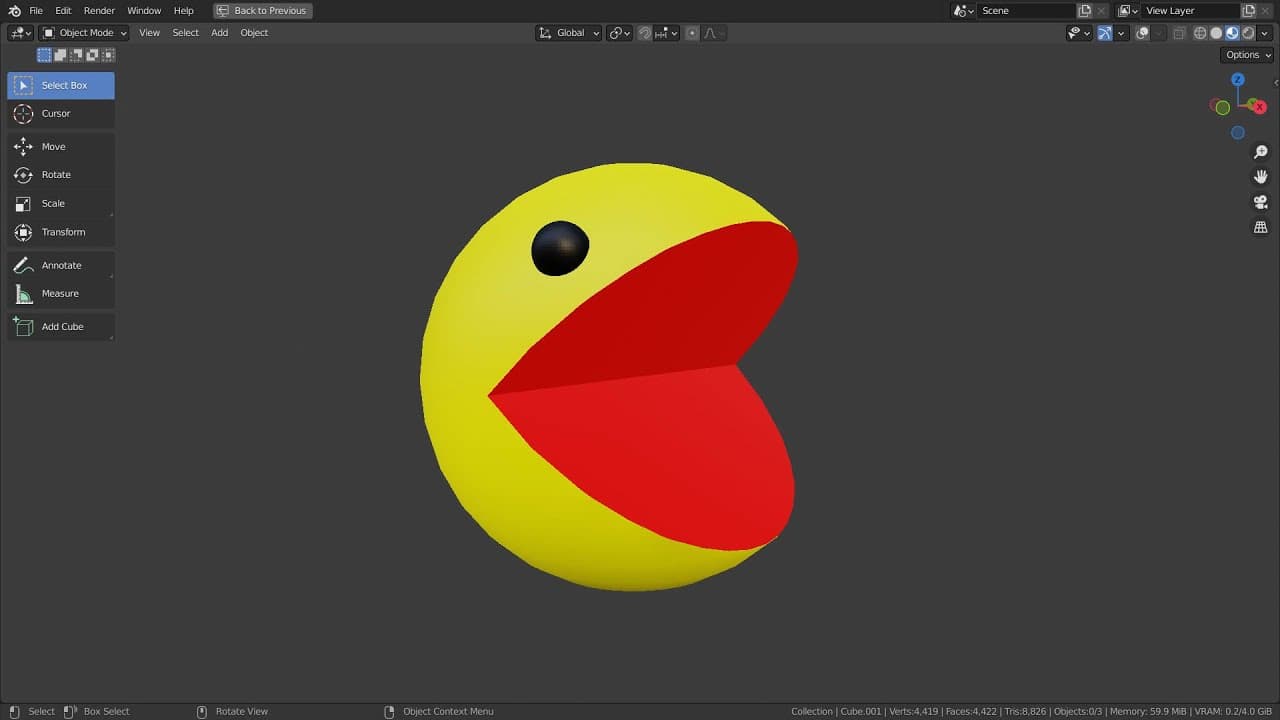Open the object visibility and selectability dropdown
Image resolution: width=1280 pixels, height=720 pixels.
pyautogui.click(x=1079, y=33)
